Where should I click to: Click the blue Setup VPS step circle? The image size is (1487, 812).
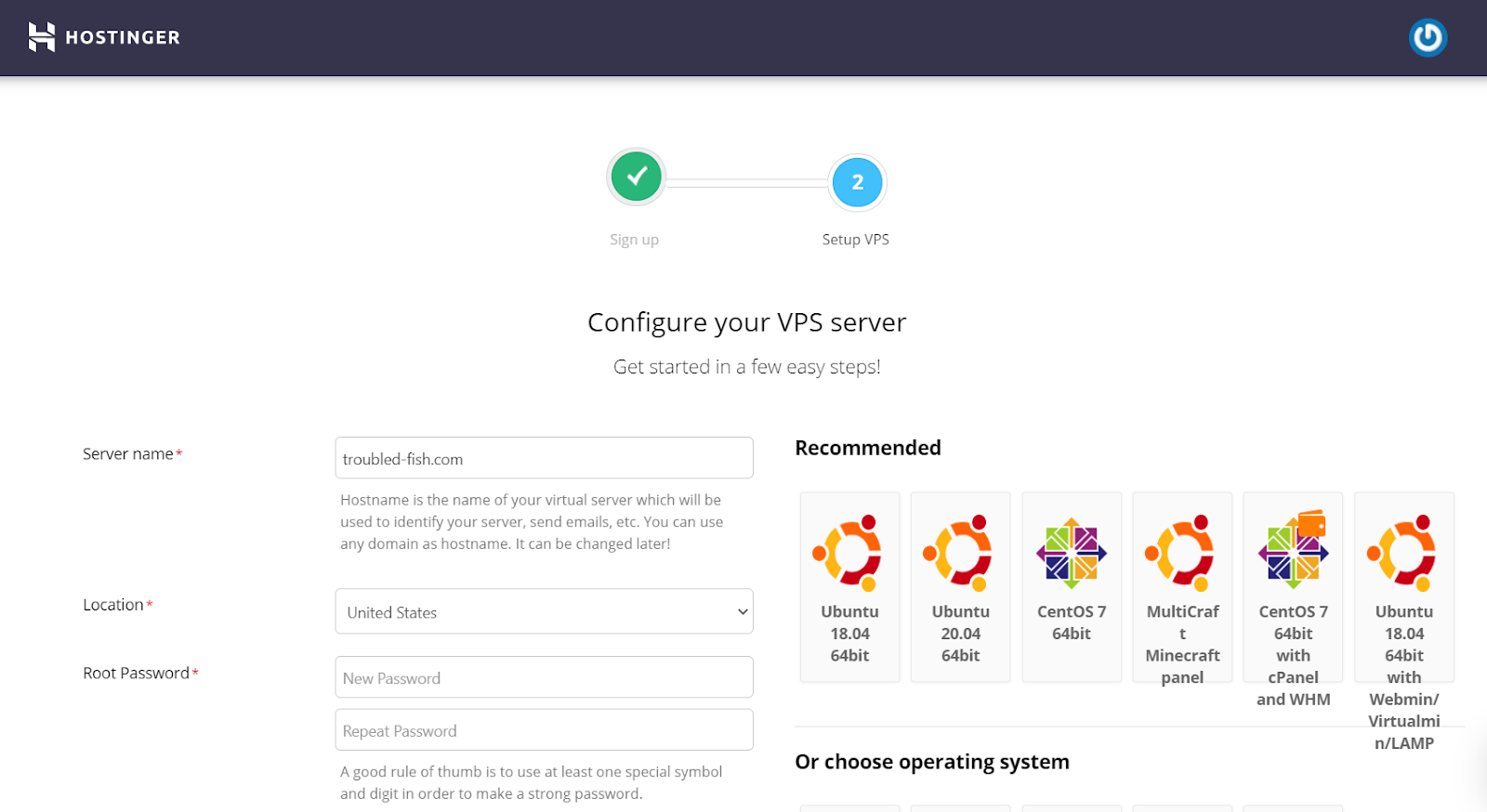856,182
